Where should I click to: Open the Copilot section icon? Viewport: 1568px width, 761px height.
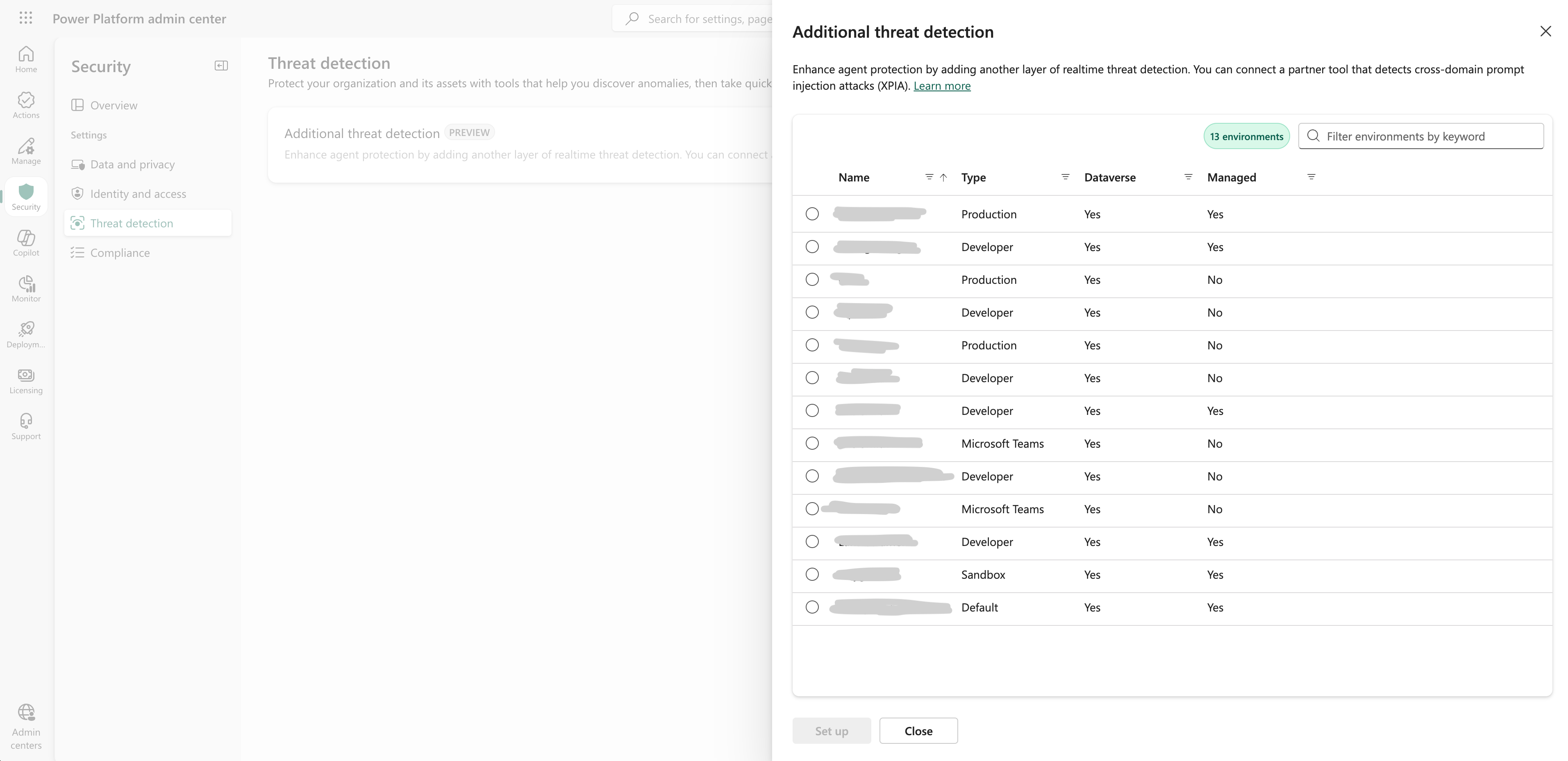tap(25, 242)
